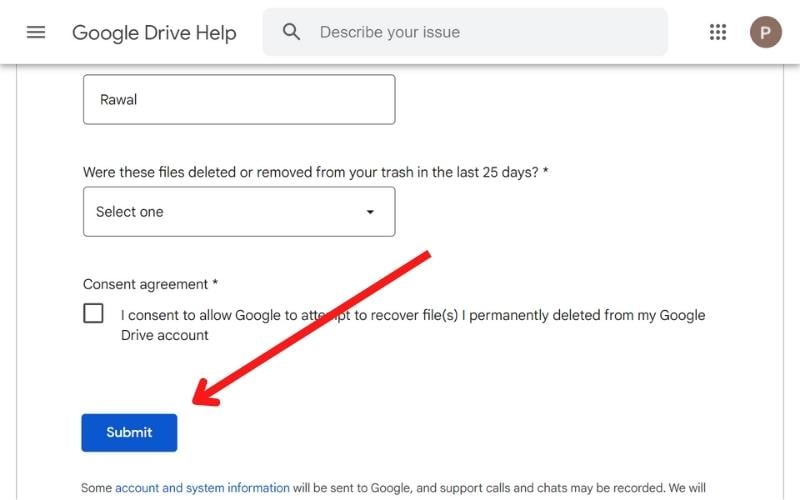This screenshot has width=800, height=500.
Task: Open the profile avatar labeled P
Action: [765, 32]
